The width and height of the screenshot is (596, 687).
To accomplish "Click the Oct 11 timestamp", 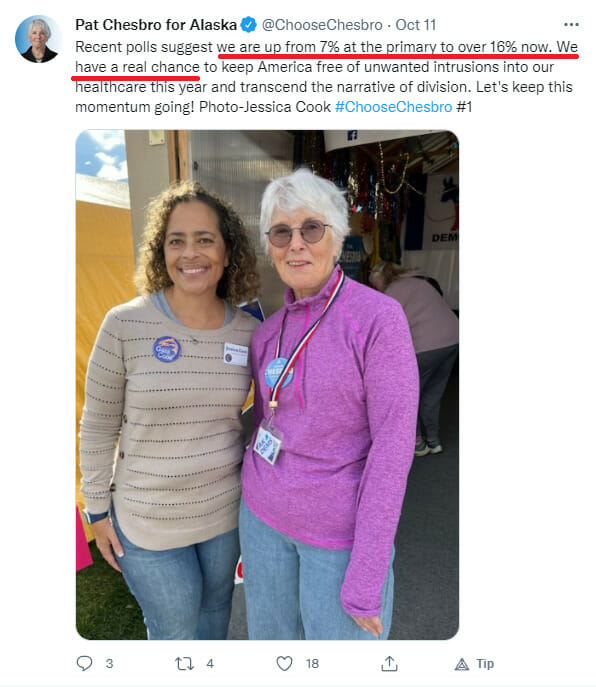I will point(415,25).
